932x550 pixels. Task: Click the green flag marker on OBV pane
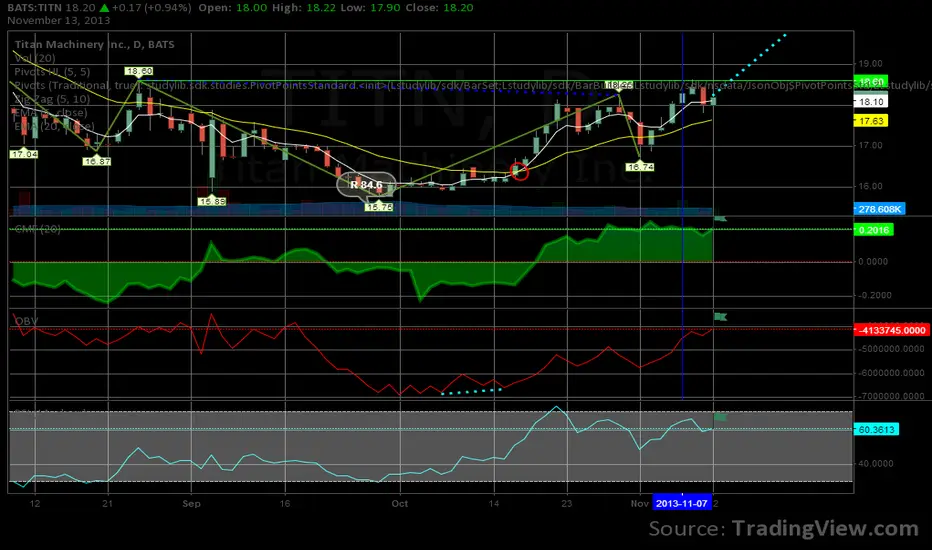720,317
